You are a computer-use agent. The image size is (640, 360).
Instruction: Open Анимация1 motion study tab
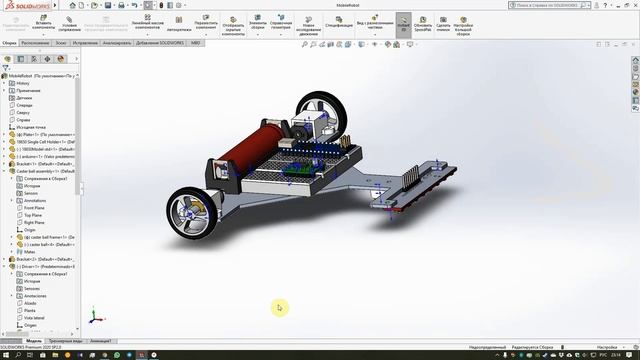100,341
